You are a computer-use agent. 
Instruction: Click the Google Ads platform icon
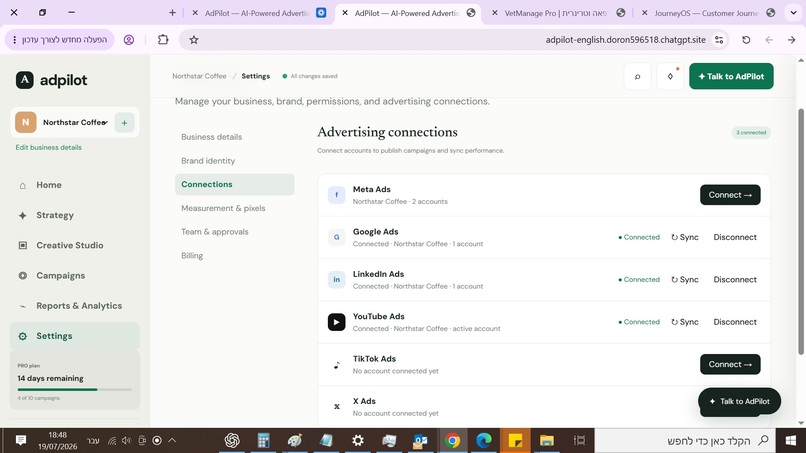[337, 237]
